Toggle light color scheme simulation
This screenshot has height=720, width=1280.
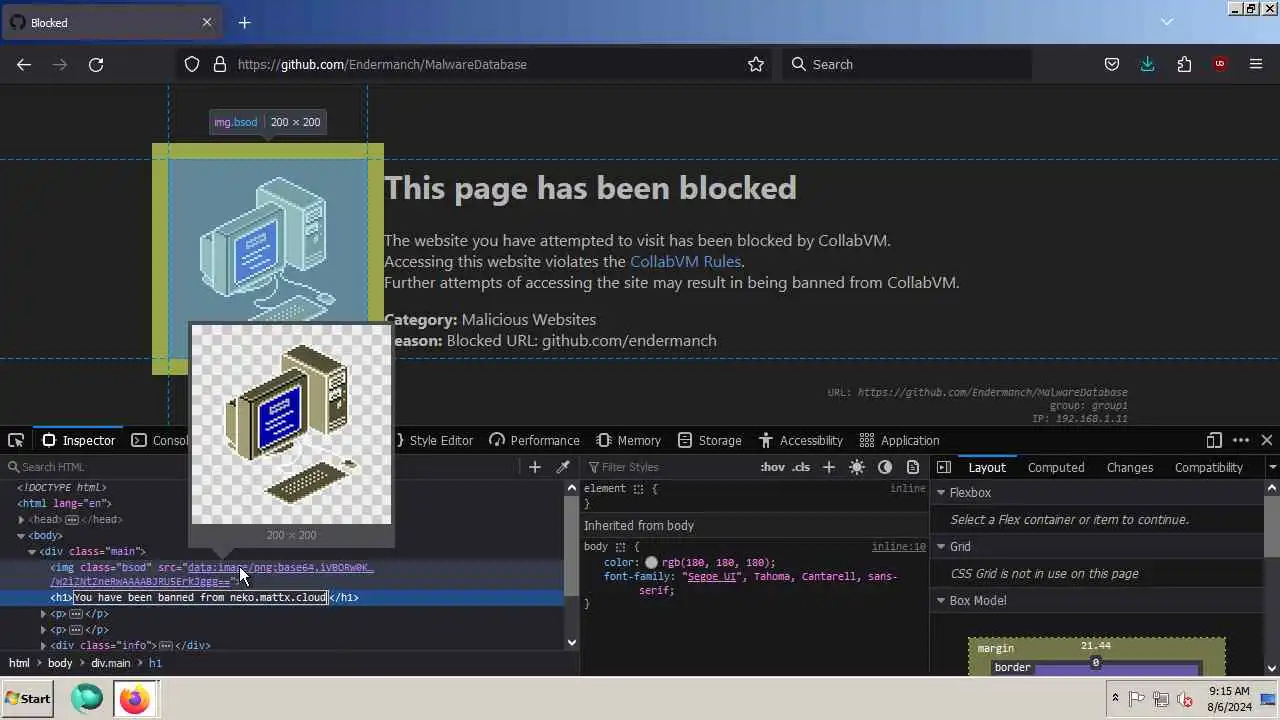pyautogui.click(x=857, y=467)
